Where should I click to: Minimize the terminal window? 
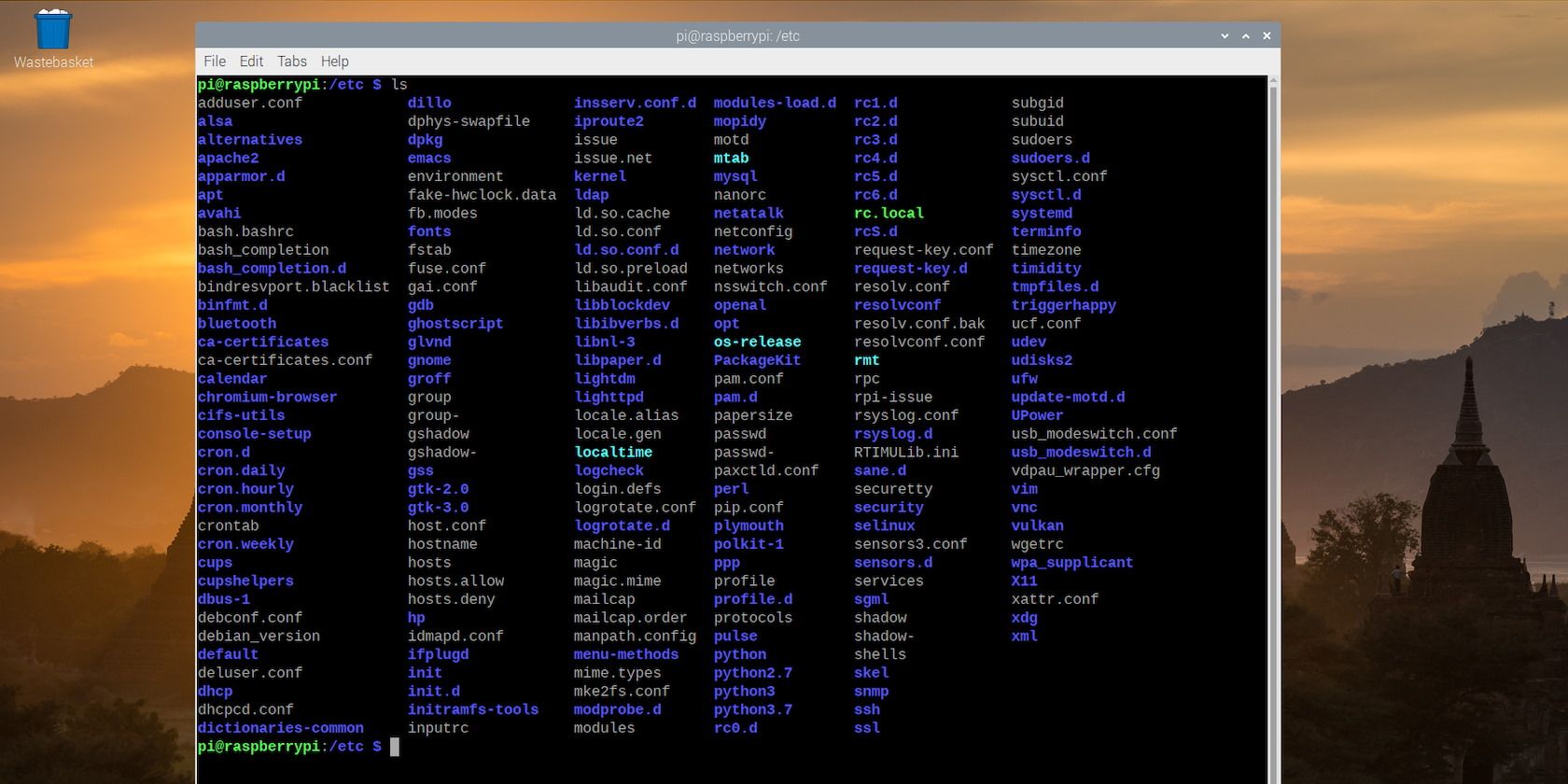point(1225,36)
